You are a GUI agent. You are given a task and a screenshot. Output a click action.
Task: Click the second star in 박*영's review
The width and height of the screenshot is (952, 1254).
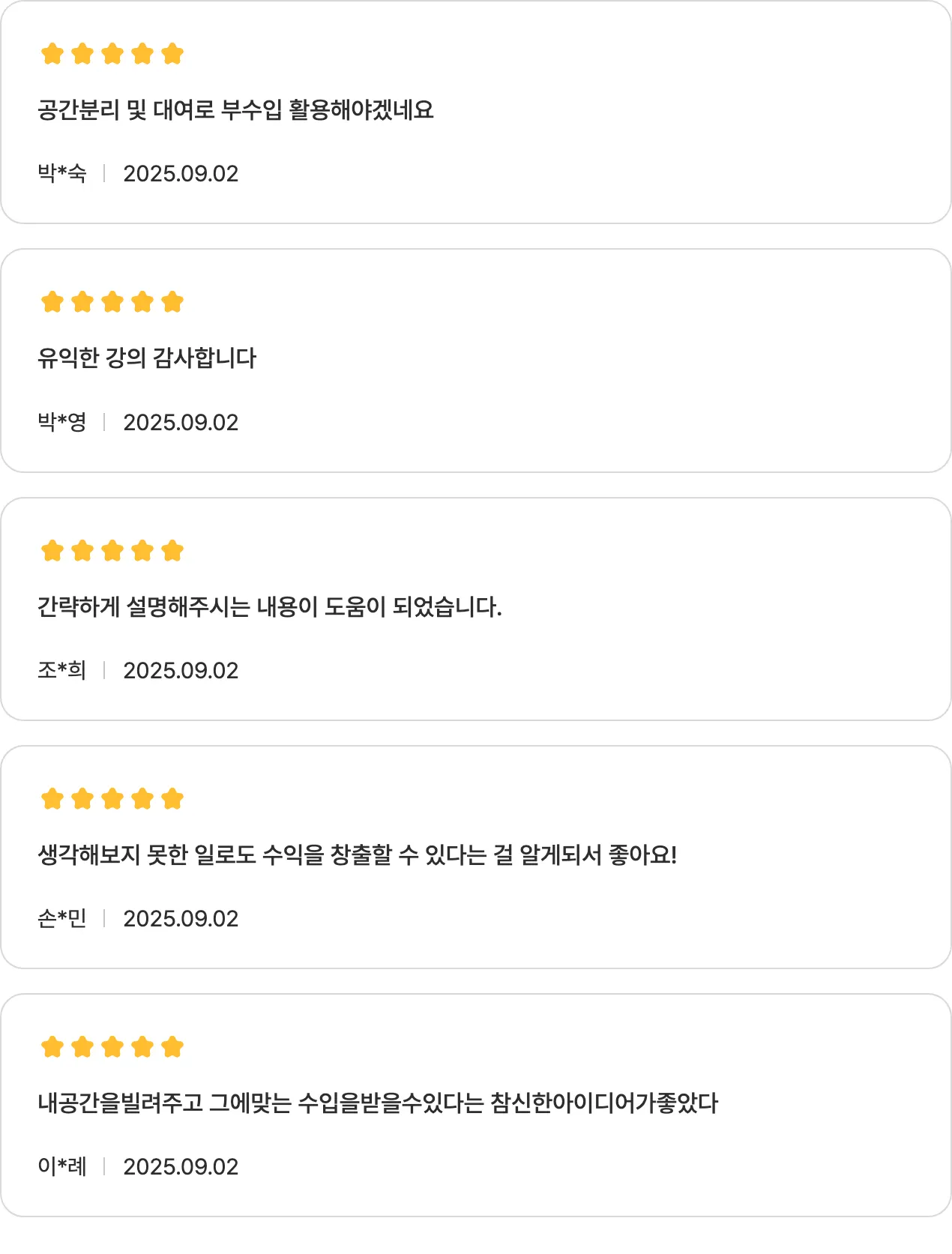tap(82, 302)
